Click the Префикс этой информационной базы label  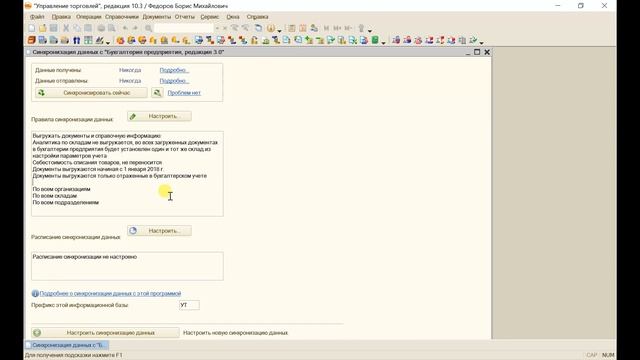80,305
